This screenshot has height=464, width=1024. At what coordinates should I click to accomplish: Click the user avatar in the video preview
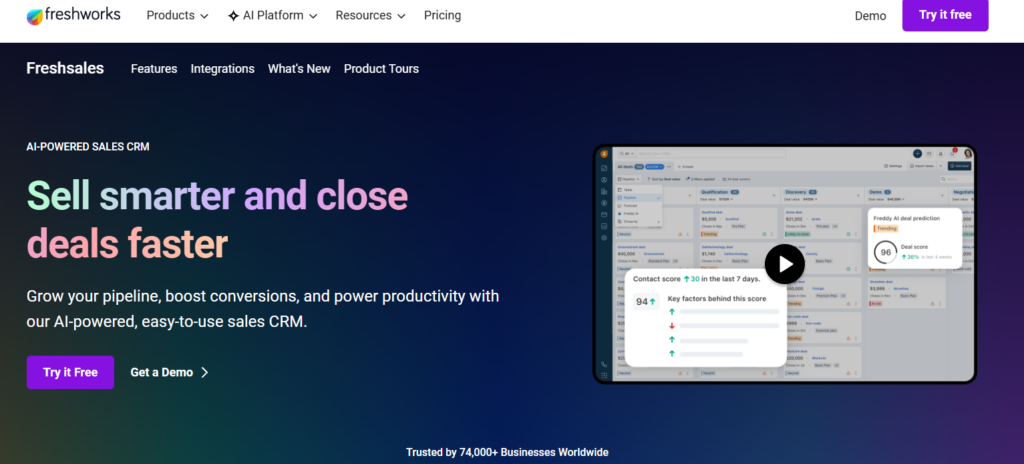(x=968, y=154)
